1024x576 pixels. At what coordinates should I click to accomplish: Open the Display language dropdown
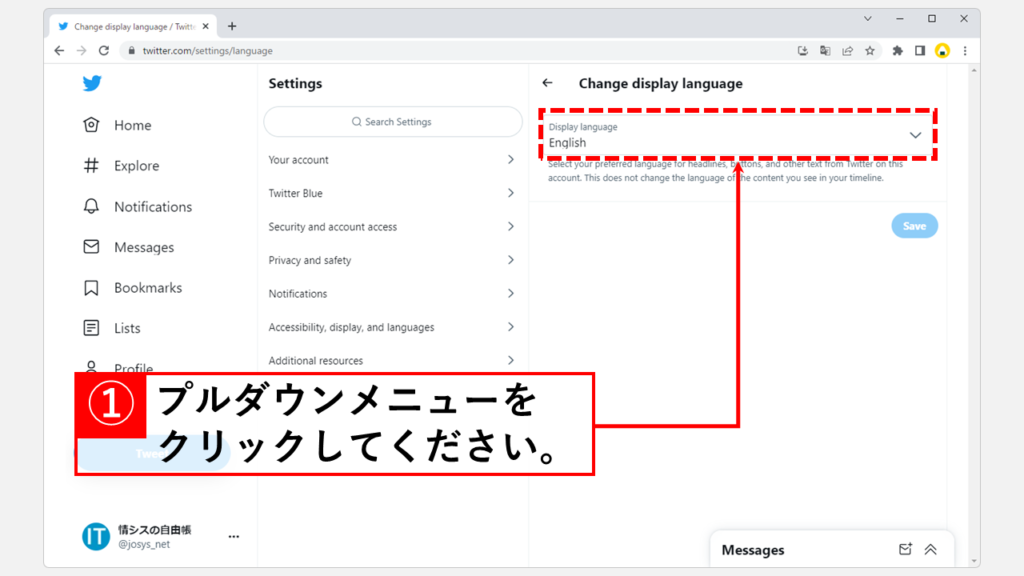coord(736,135)
